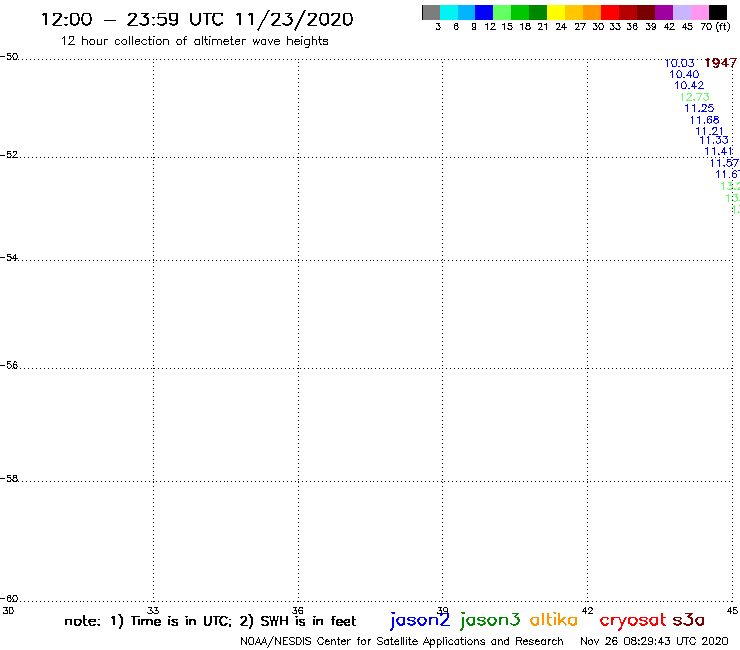
Task: Click the '3' color scale label
Action: coord(438,27)
